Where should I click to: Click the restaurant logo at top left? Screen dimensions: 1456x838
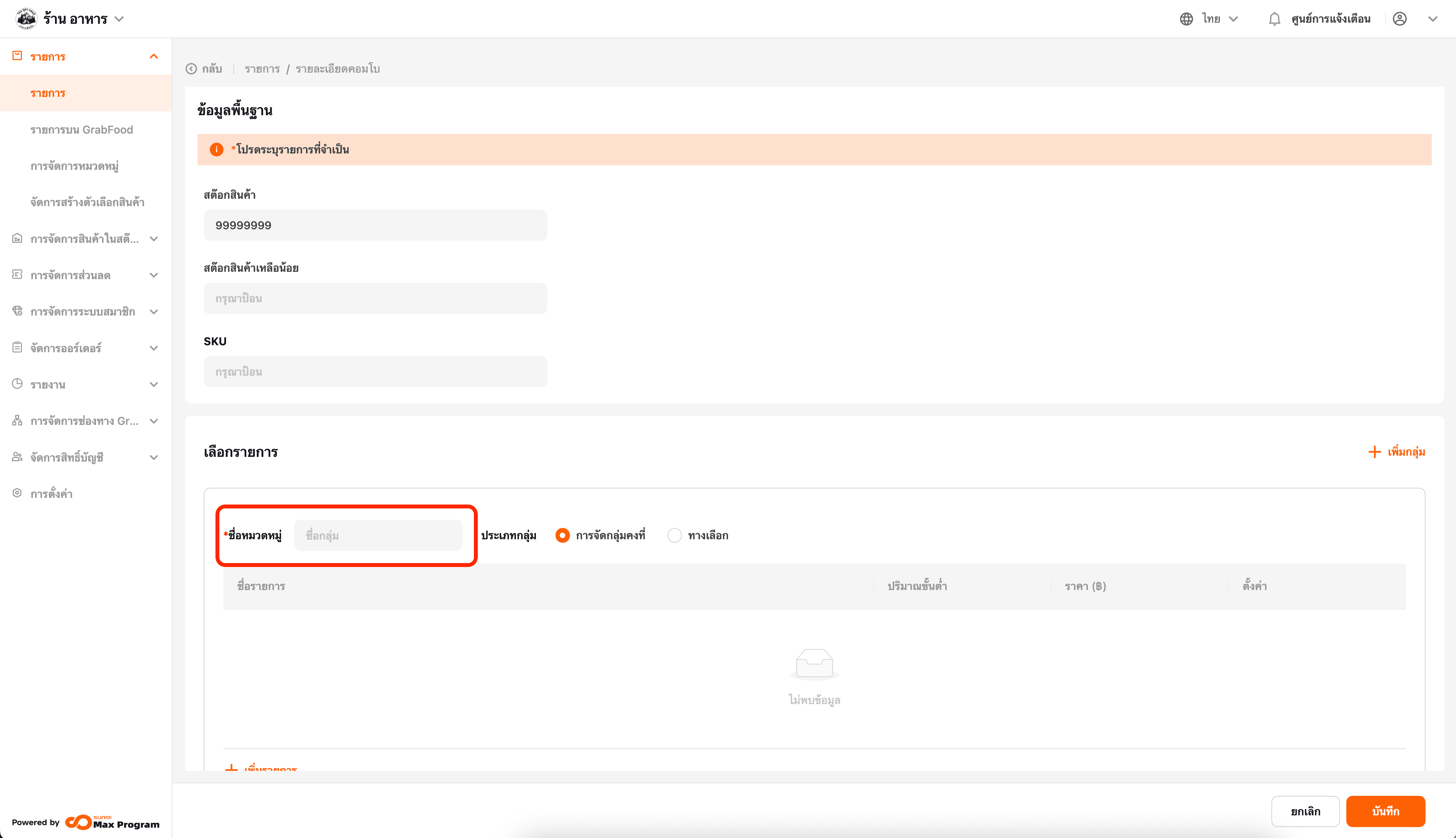(x=26, y=18)
